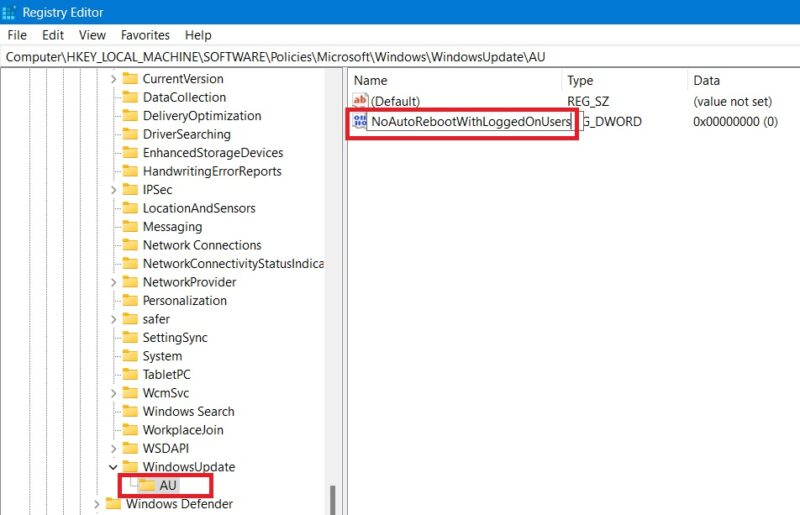Click the REG_SZ type cell
Screen dimensions: 800x515
pyautogui.click(x=588, y=101)
